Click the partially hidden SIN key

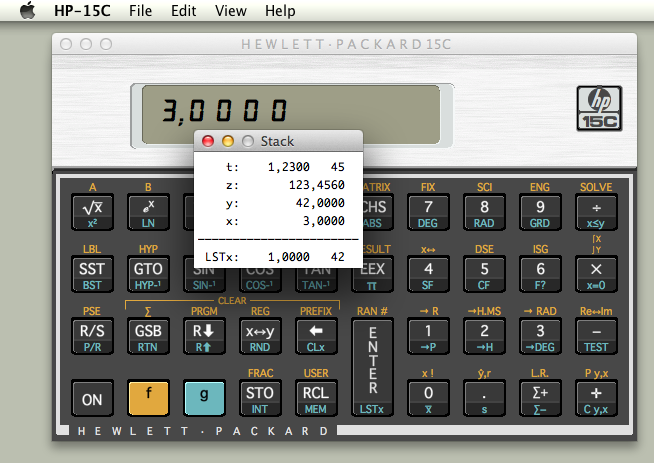click(204, 280)
